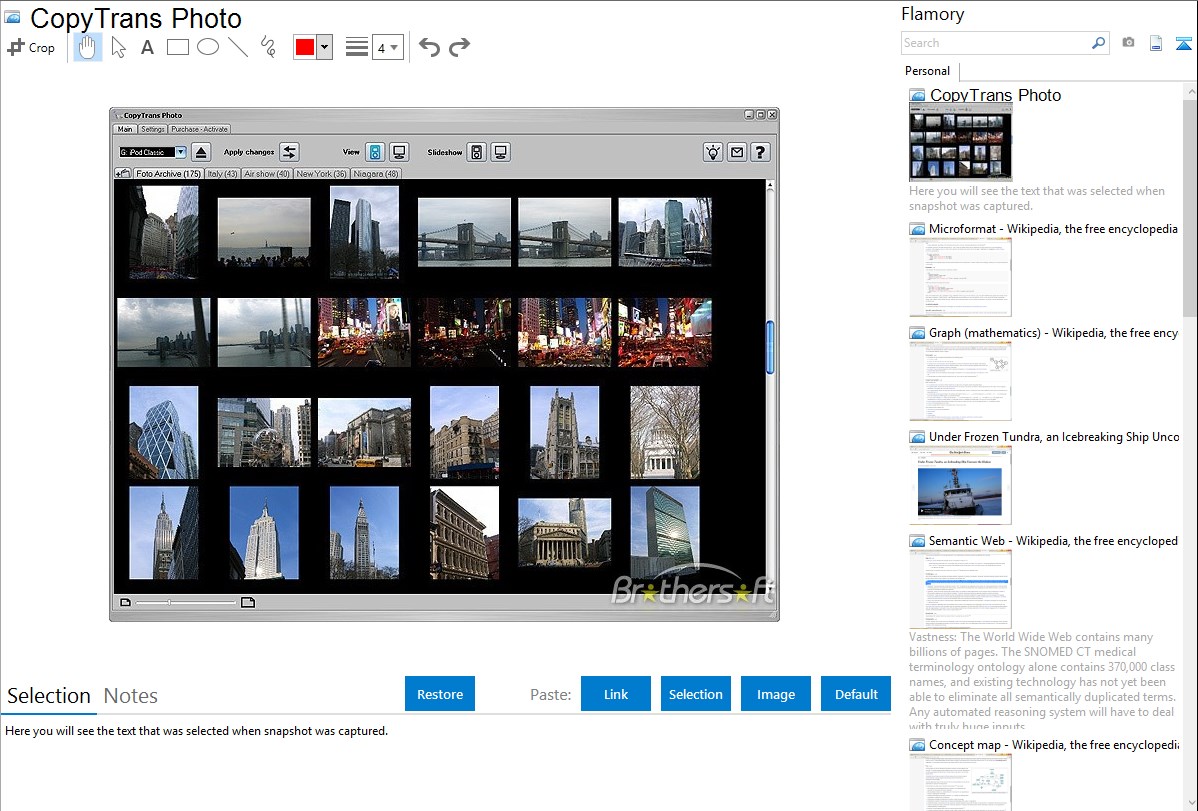Open the color picker dropdown arrow
The image size is (1198, 811).
(324, 47)
